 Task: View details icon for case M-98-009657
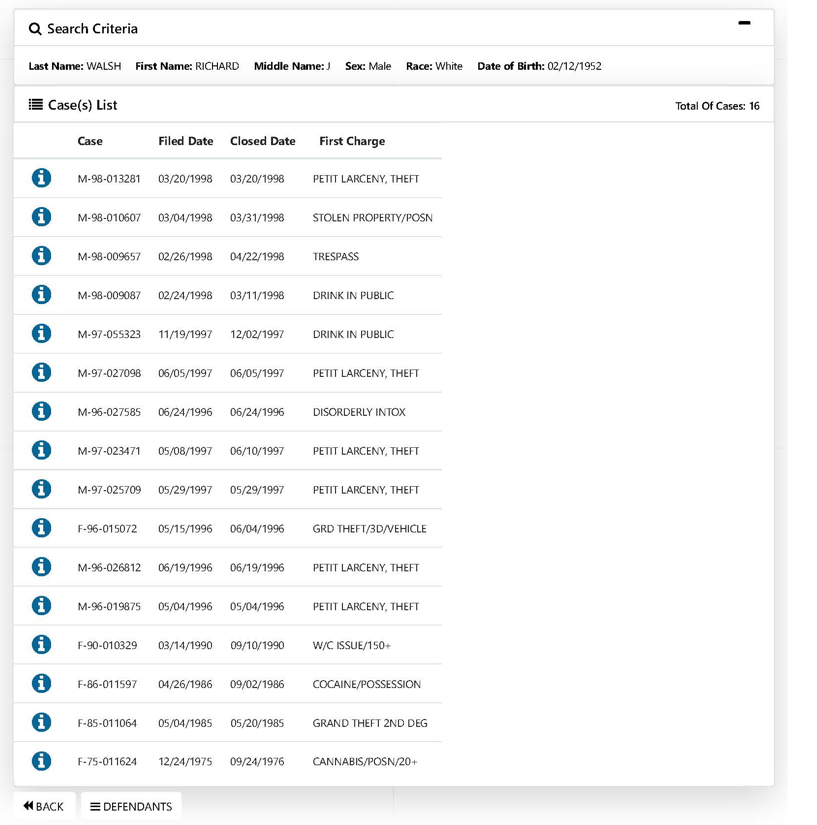pyautogui.click(x=41, y=256)
